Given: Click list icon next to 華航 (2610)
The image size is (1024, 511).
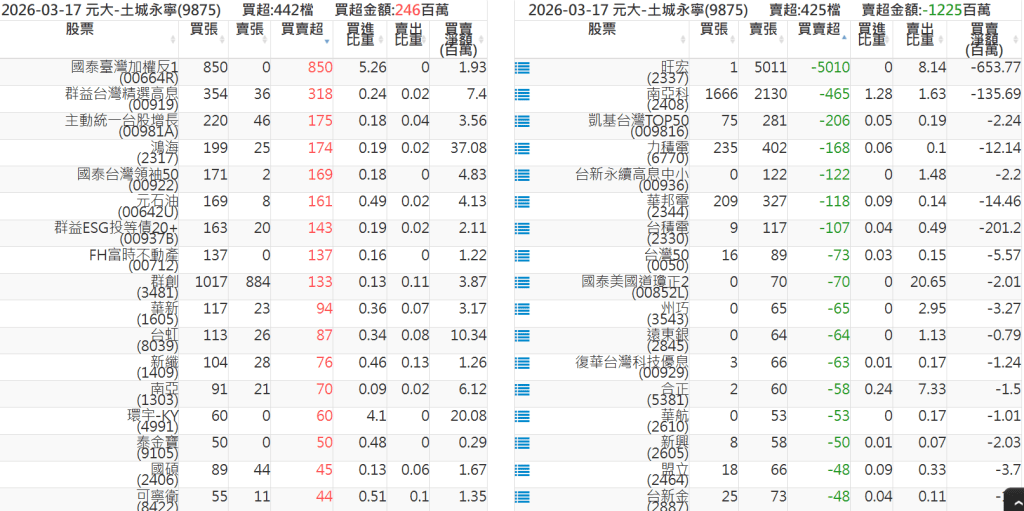Looking at the screenshot, I should click(521, 418).
